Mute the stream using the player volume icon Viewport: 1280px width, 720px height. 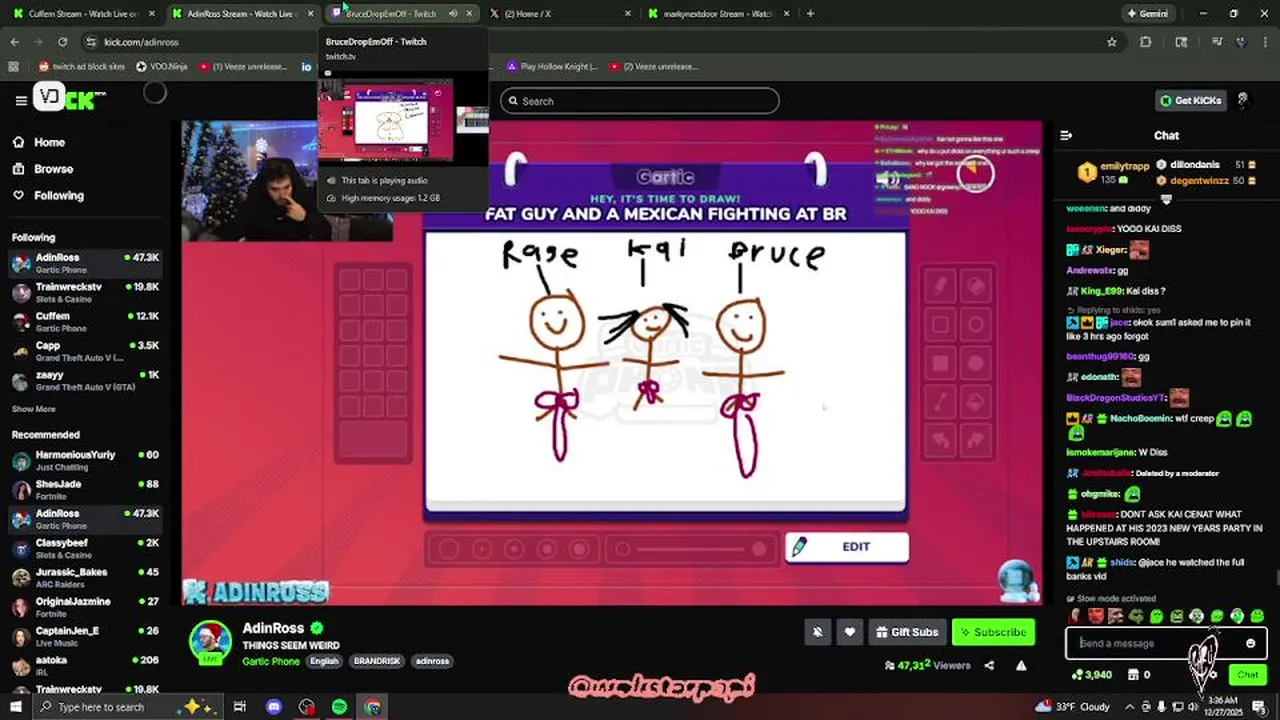click(886, 178)
